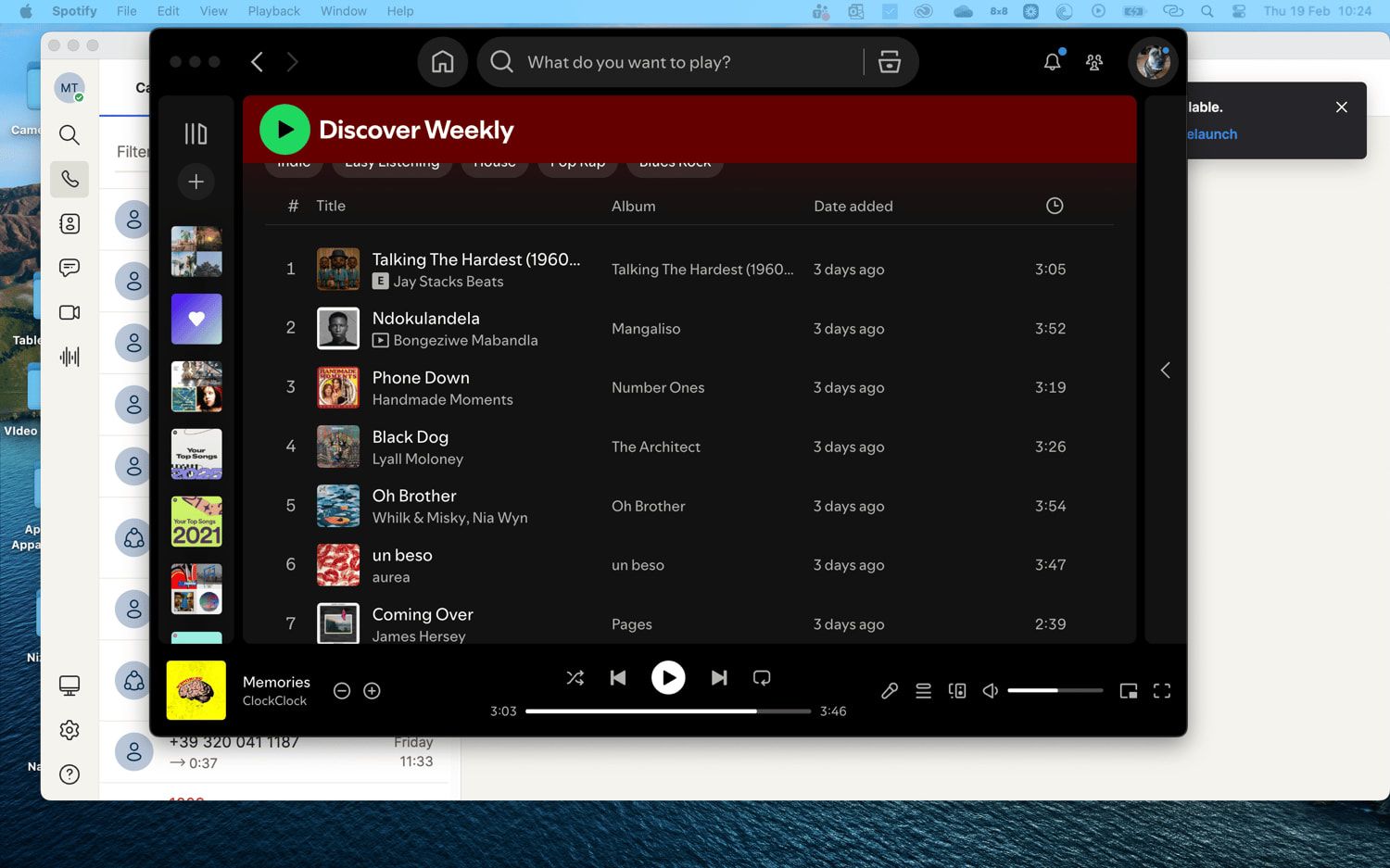Click the Browse icon in search bar
Screen dimensions: 1390x868
889,62
